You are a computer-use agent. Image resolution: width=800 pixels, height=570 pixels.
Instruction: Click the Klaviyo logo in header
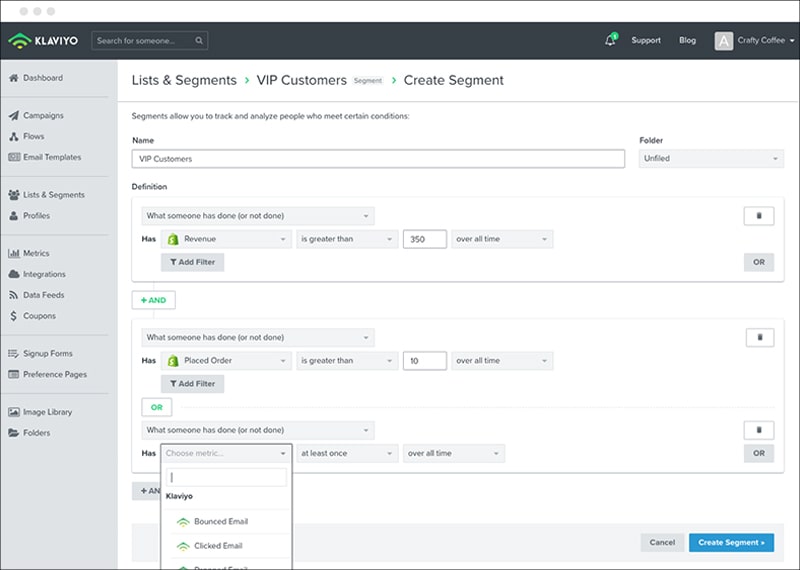coord(45,41)
